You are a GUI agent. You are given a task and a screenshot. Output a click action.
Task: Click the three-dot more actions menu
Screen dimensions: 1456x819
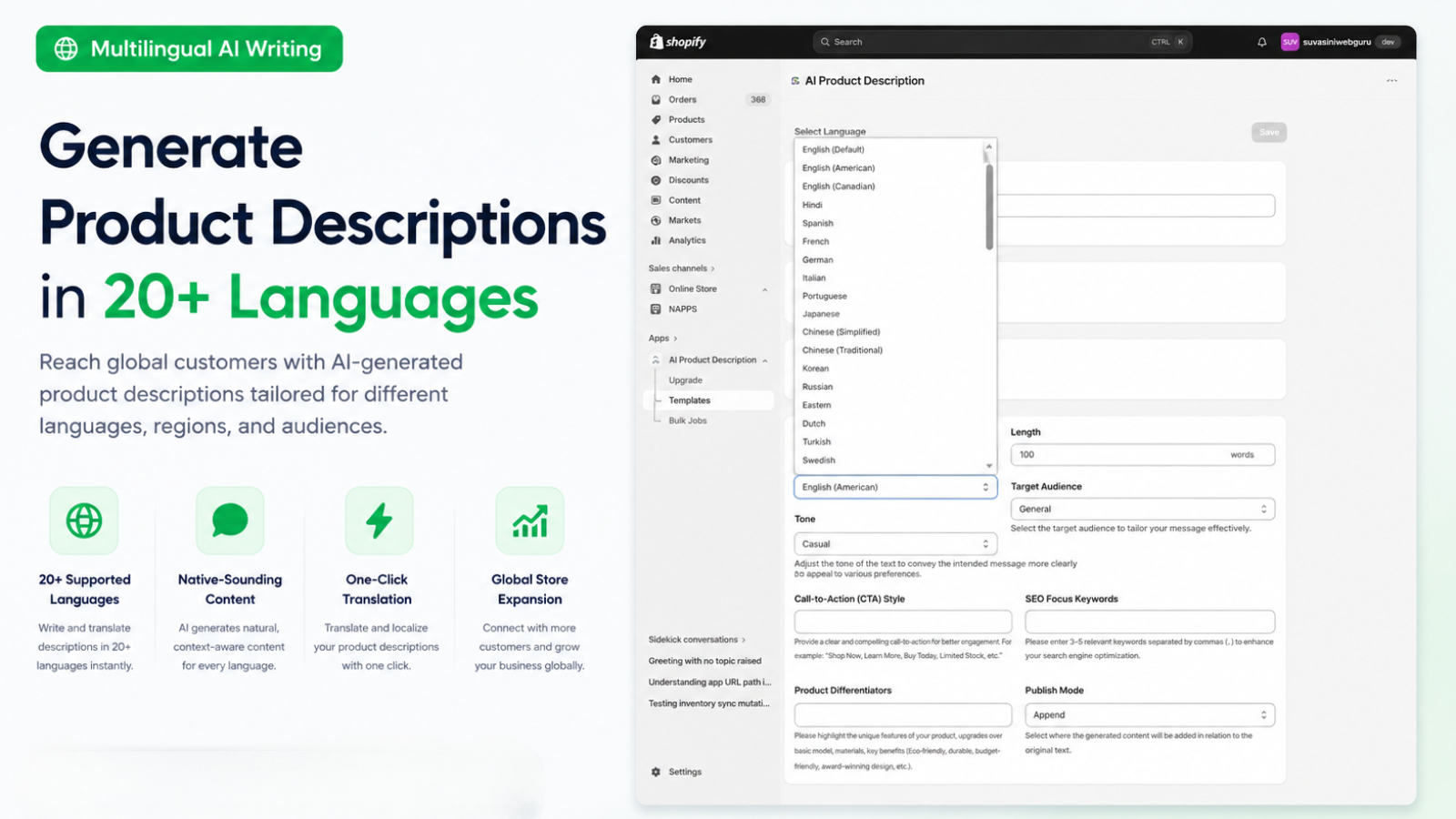coord(1391,81)
